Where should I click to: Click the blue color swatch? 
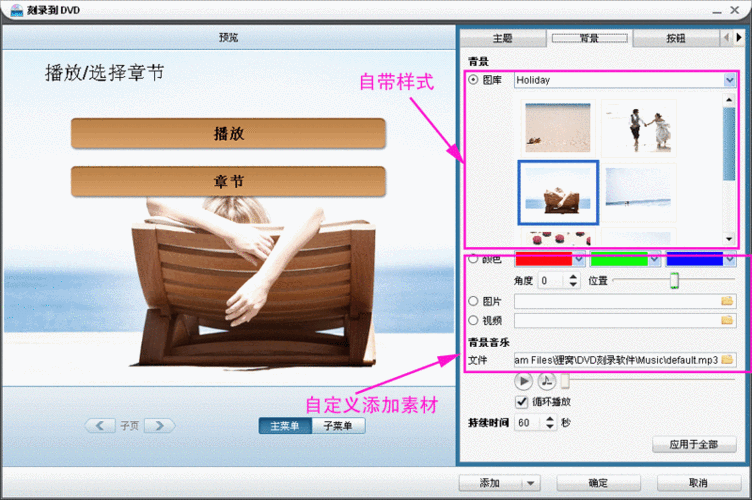tap(694, 259)
